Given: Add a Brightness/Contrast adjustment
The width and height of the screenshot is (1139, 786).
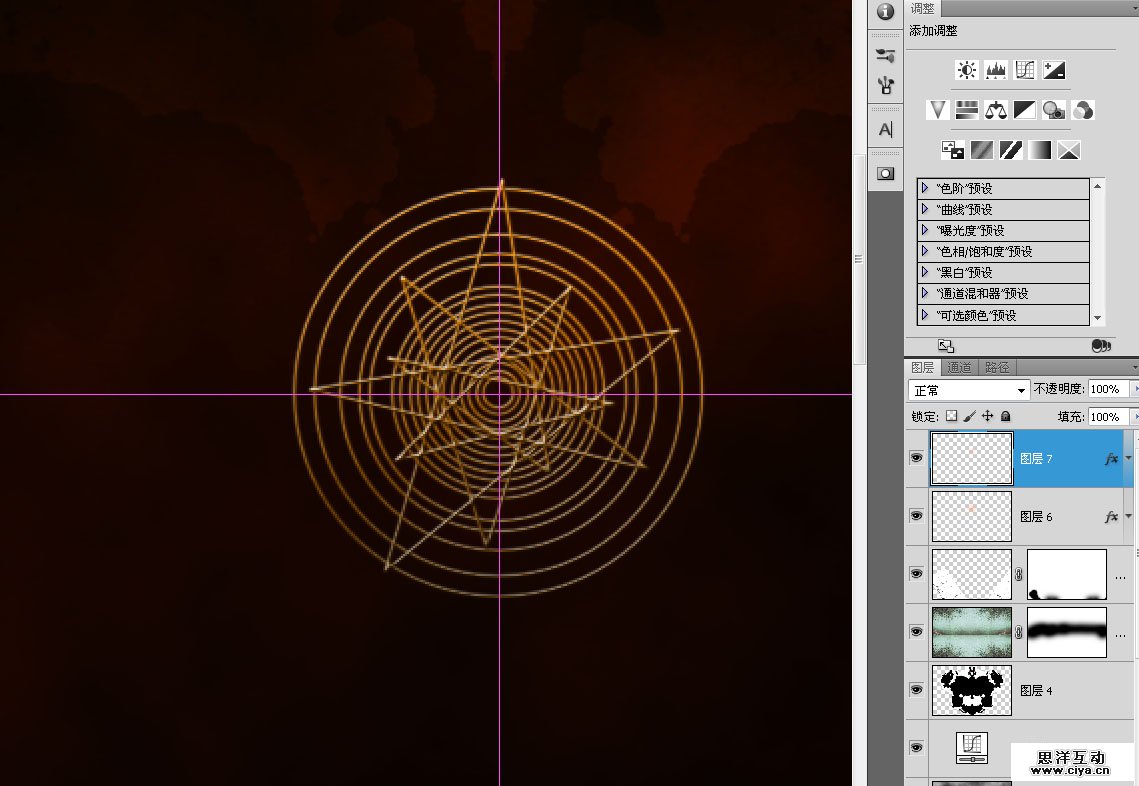Looking at the screenshot, I should (x=966, y=70).
